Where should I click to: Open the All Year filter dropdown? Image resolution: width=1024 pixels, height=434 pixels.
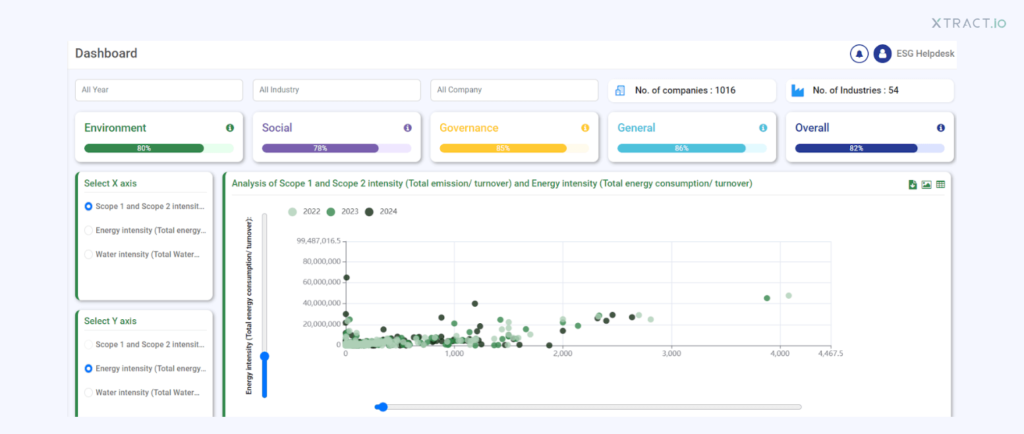pyautogui.click(x=159, y=90)
